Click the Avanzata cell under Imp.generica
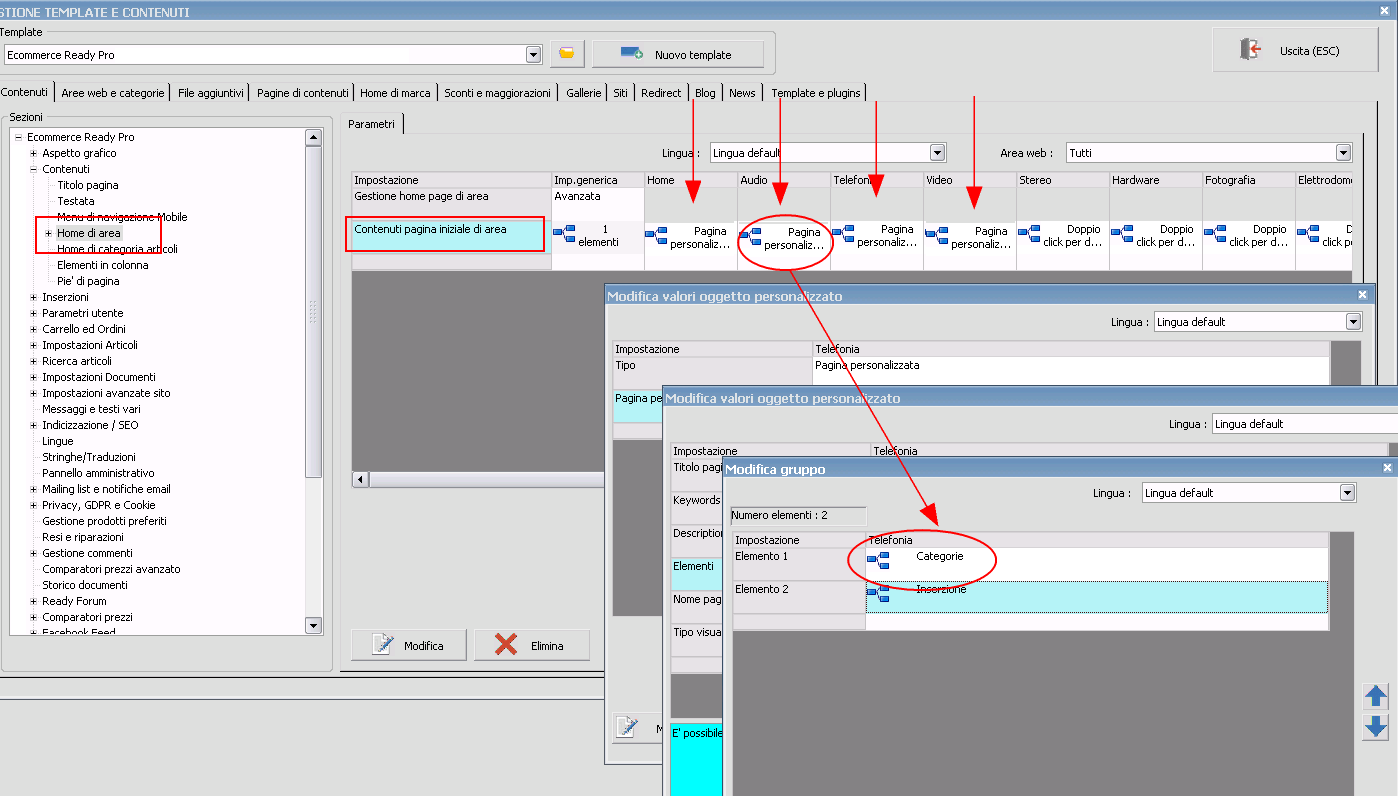 coord(598,204)
